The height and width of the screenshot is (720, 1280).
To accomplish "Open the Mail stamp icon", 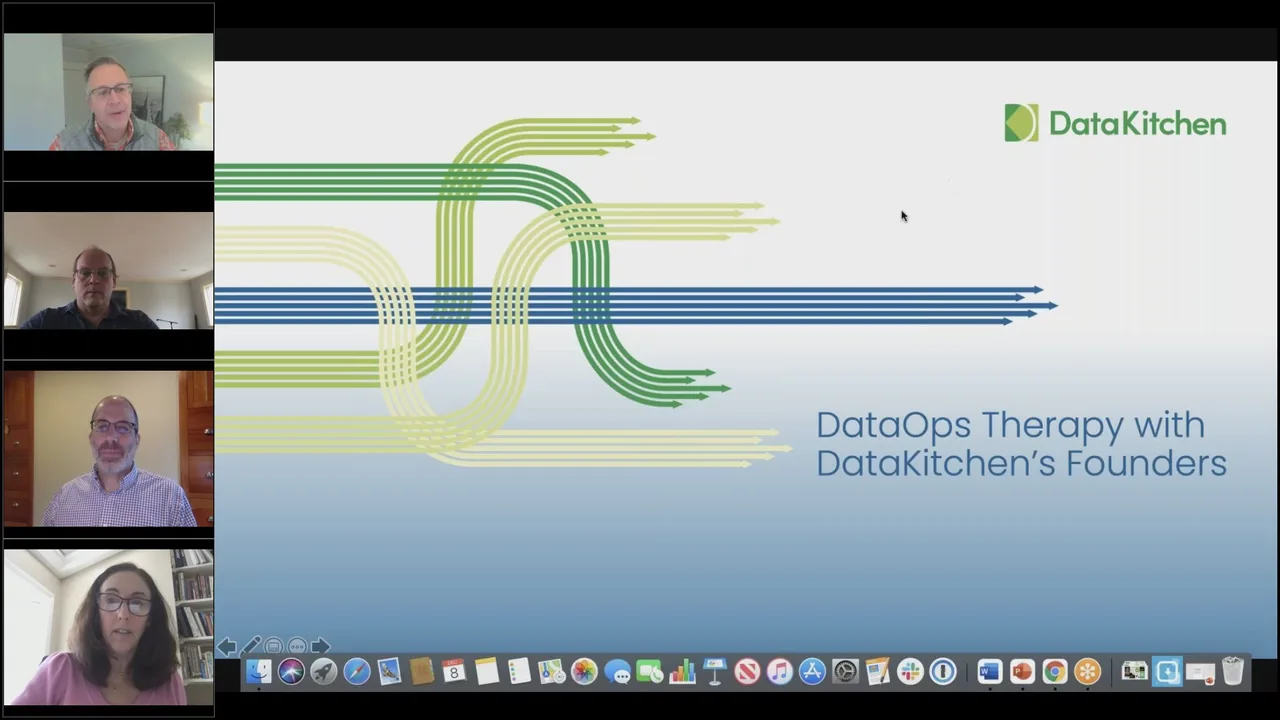I will [389, 672].
